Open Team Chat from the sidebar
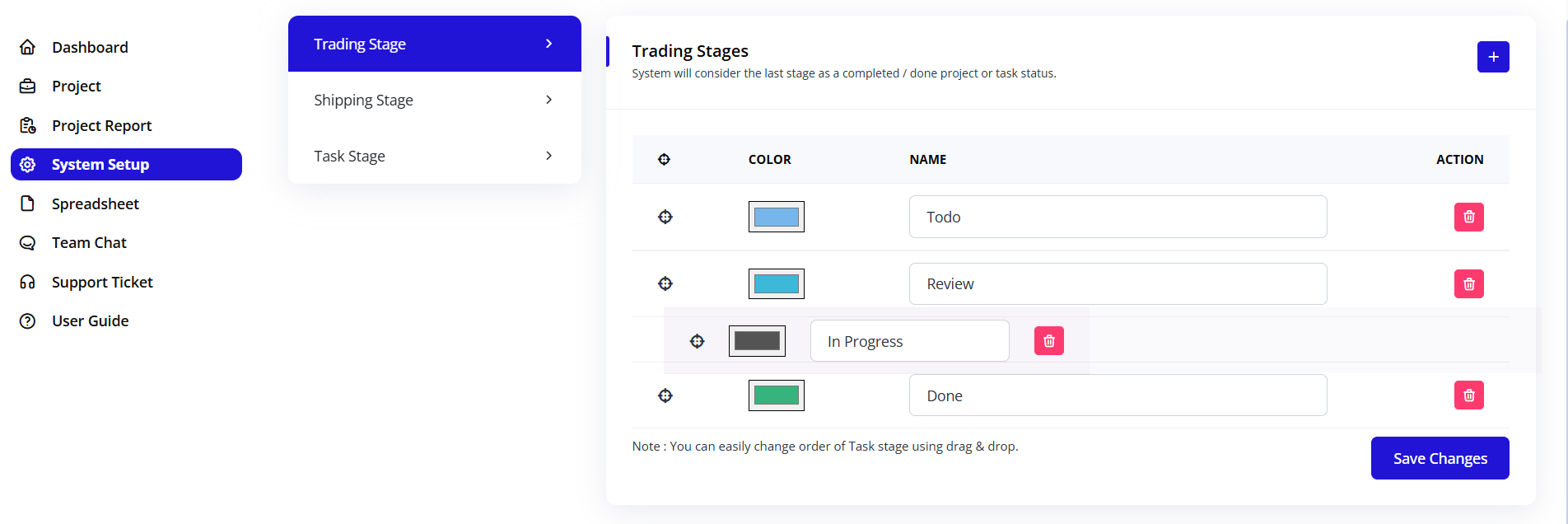This screenshot has height=524, width=1568. [88, 242]
